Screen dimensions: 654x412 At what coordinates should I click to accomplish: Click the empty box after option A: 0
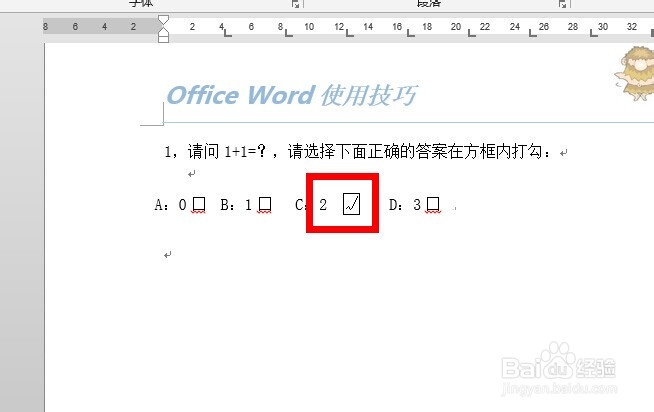click(x=199, y=204)
